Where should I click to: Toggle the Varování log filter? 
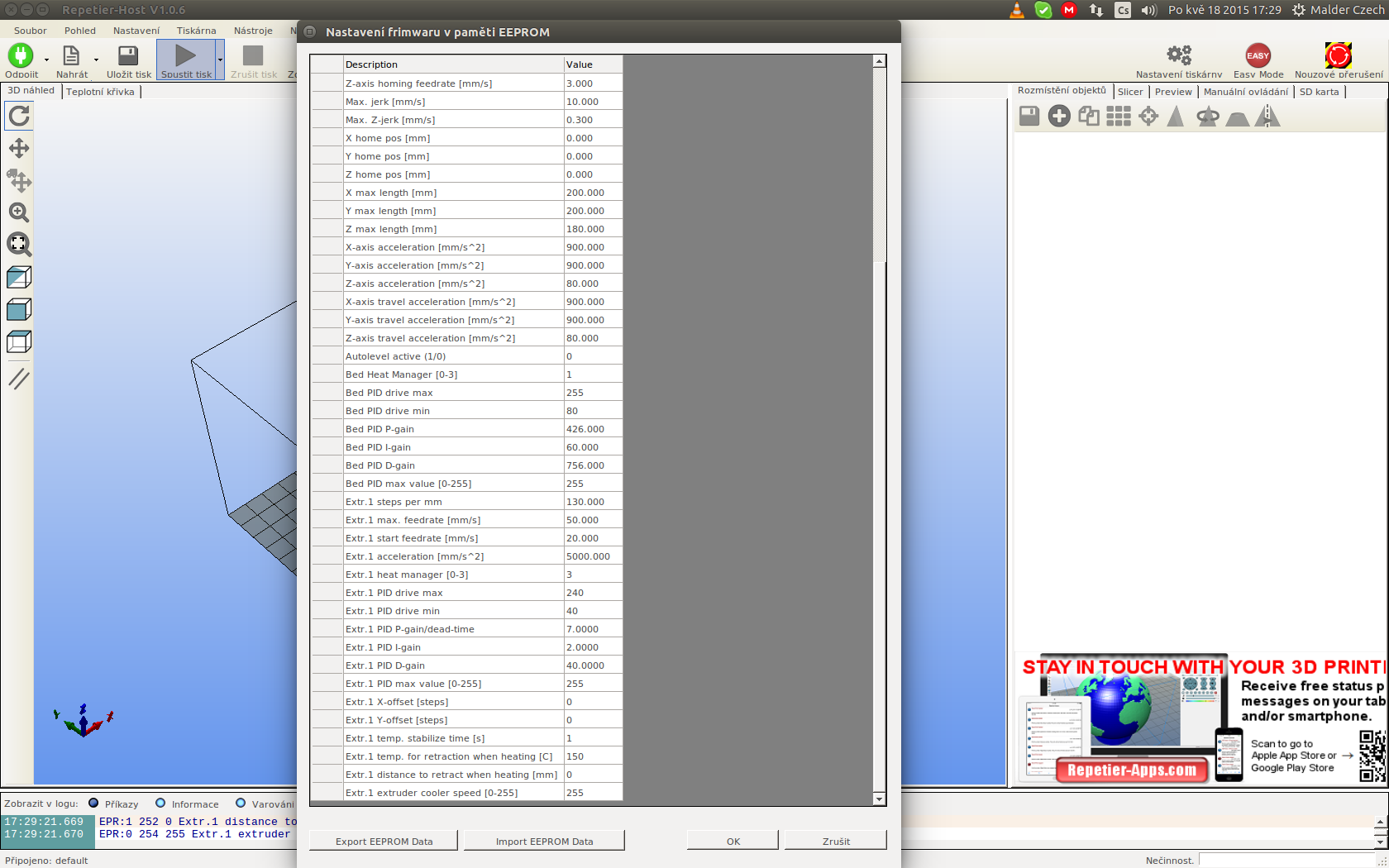tap(241, 804)
